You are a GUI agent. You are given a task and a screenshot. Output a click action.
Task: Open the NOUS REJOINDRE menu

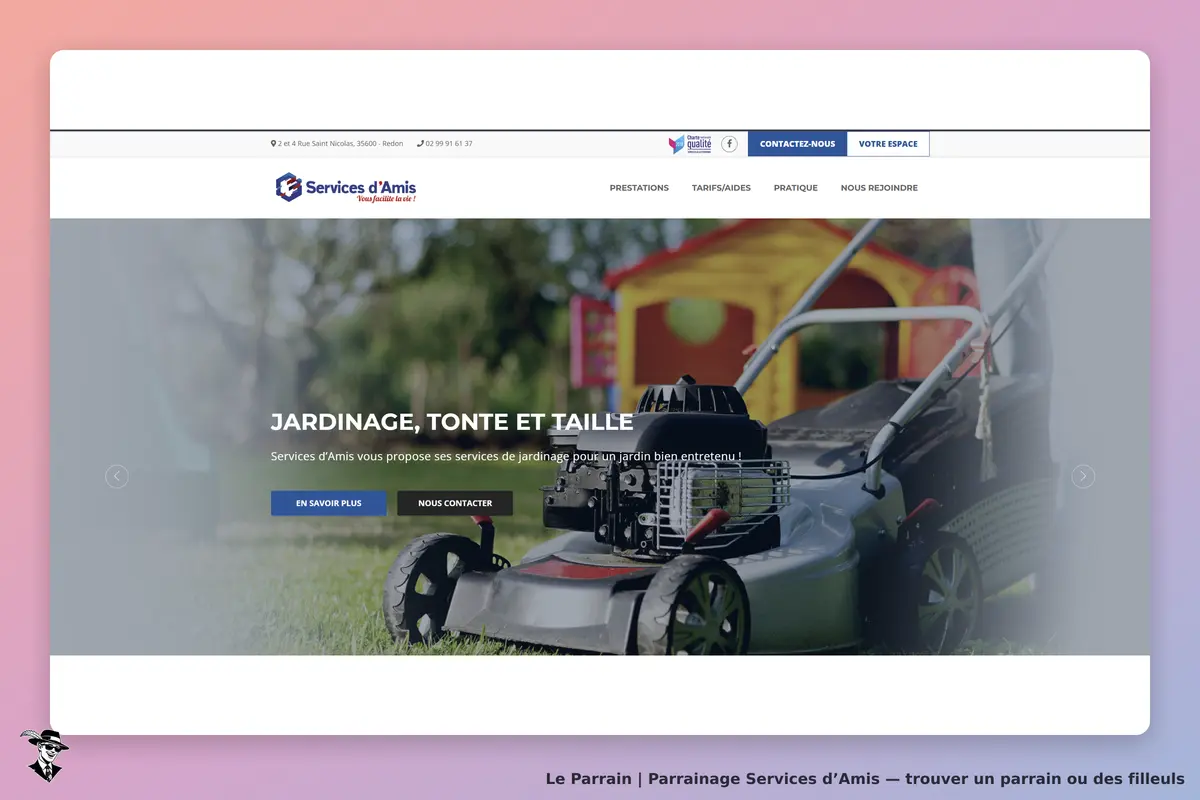(x=879, y=188)
